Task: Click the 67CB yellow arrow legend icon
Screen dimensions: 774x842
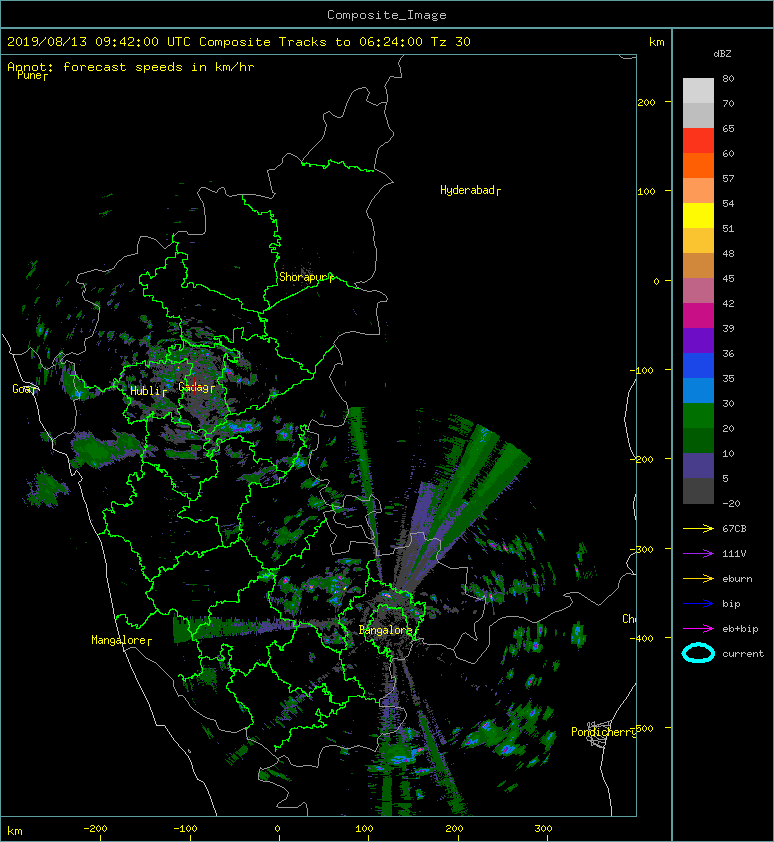Action: click(x=698, y=528)
